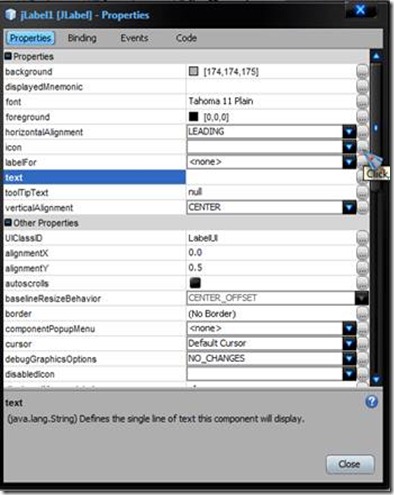This screenshot has height=495, width=394.
Task: Open the toolTipText custom editor button
Action: coord(362,192)
